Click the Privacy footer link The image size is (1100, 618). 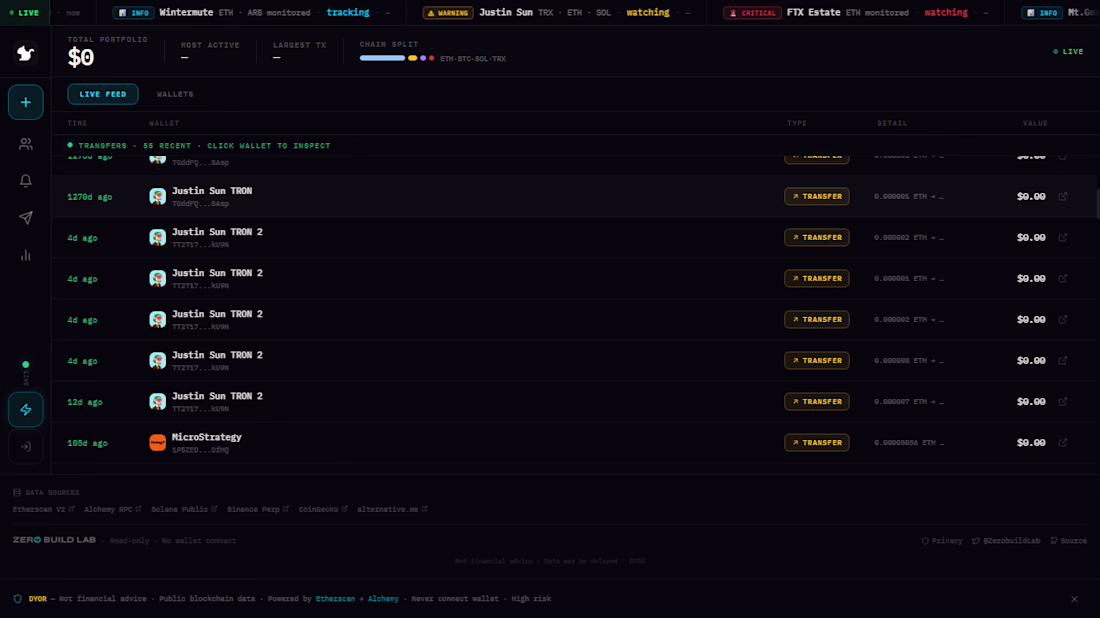tap(941, 541)
